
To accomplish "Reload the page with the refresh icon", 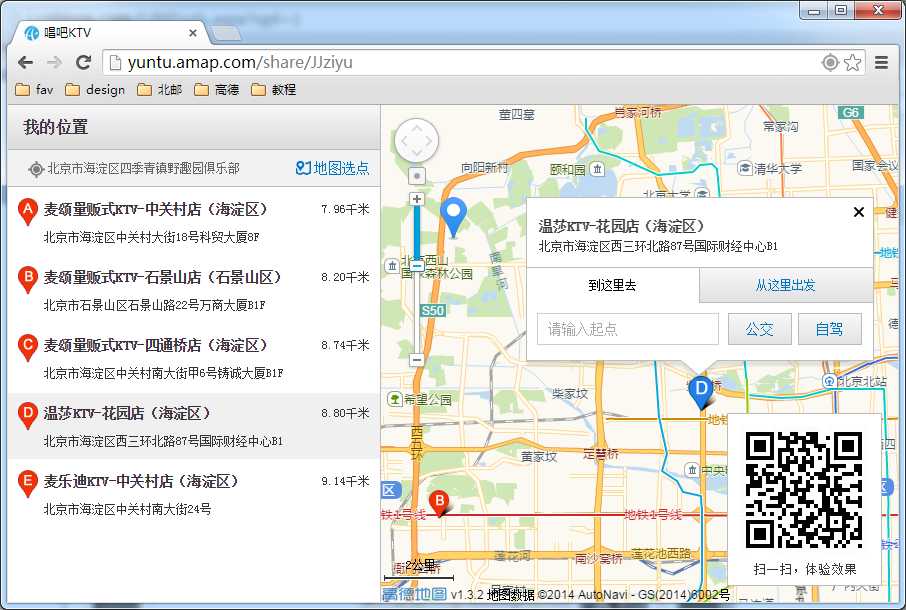I will [x=84, y=62].
